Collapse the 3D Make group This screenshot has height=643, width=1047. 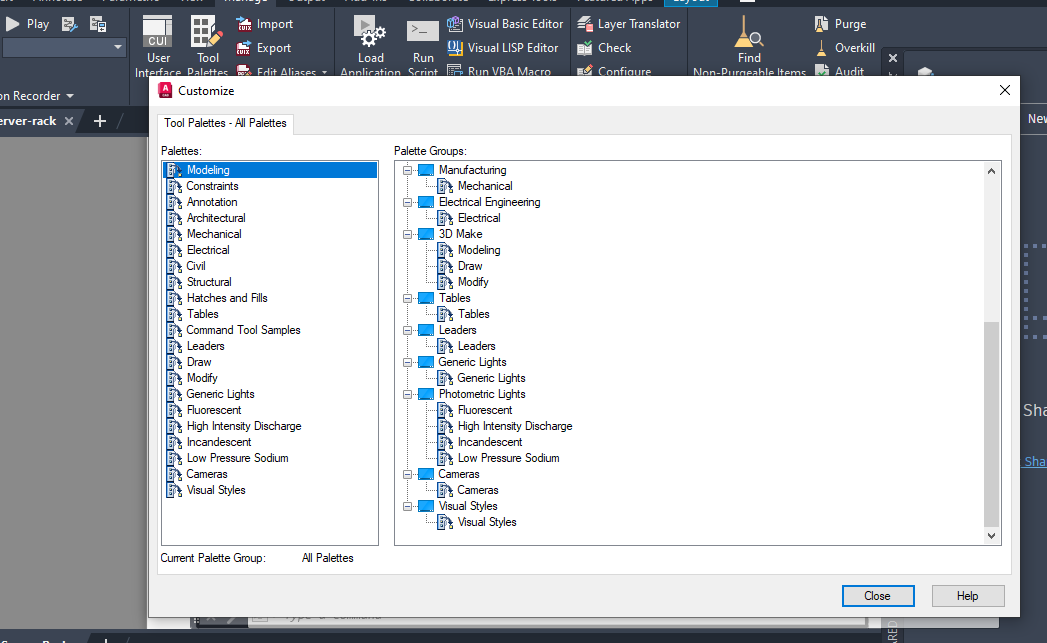(407, 234)
